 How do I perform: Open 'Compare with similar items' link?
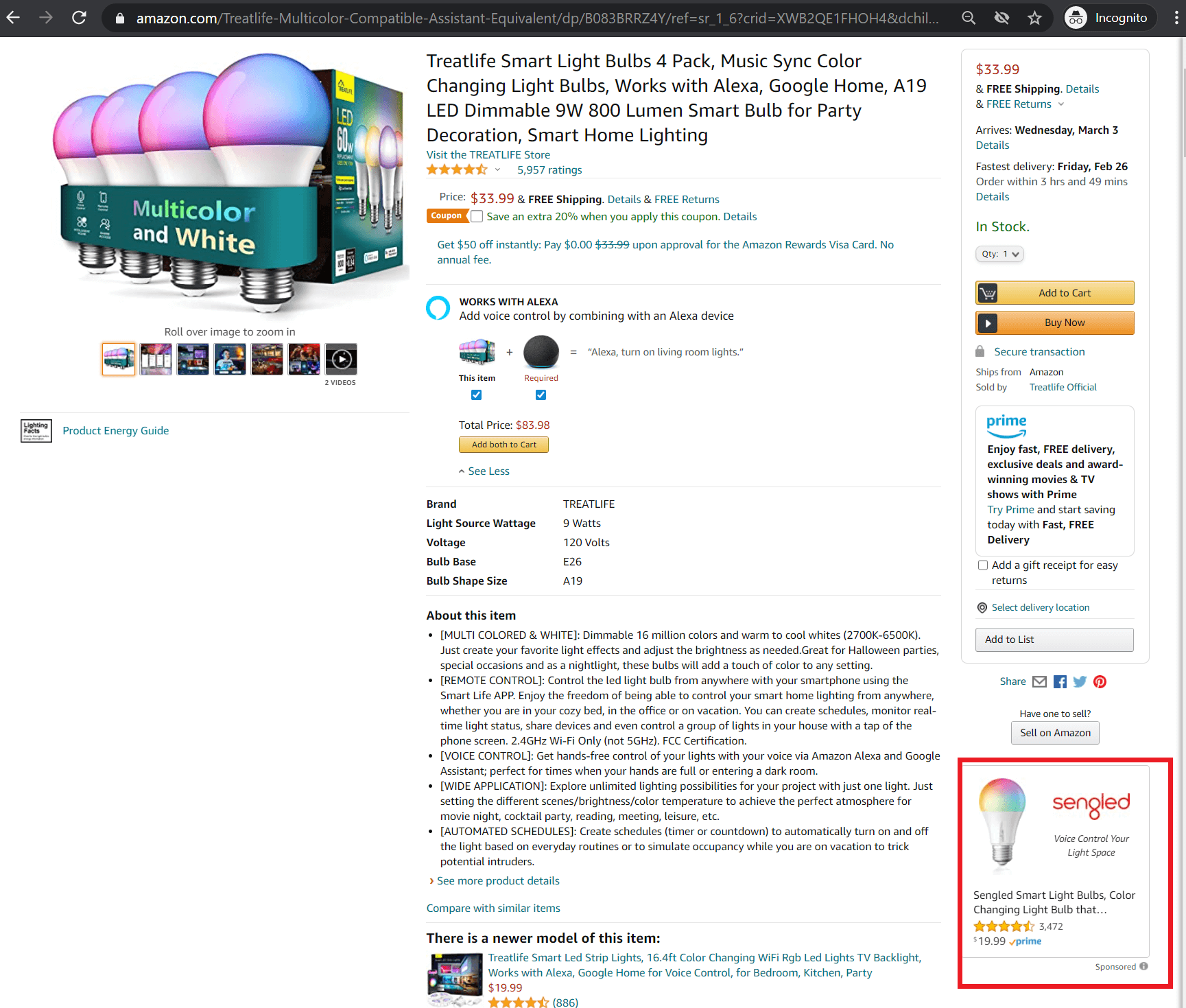pyautogui.click(x=493, y=909)
